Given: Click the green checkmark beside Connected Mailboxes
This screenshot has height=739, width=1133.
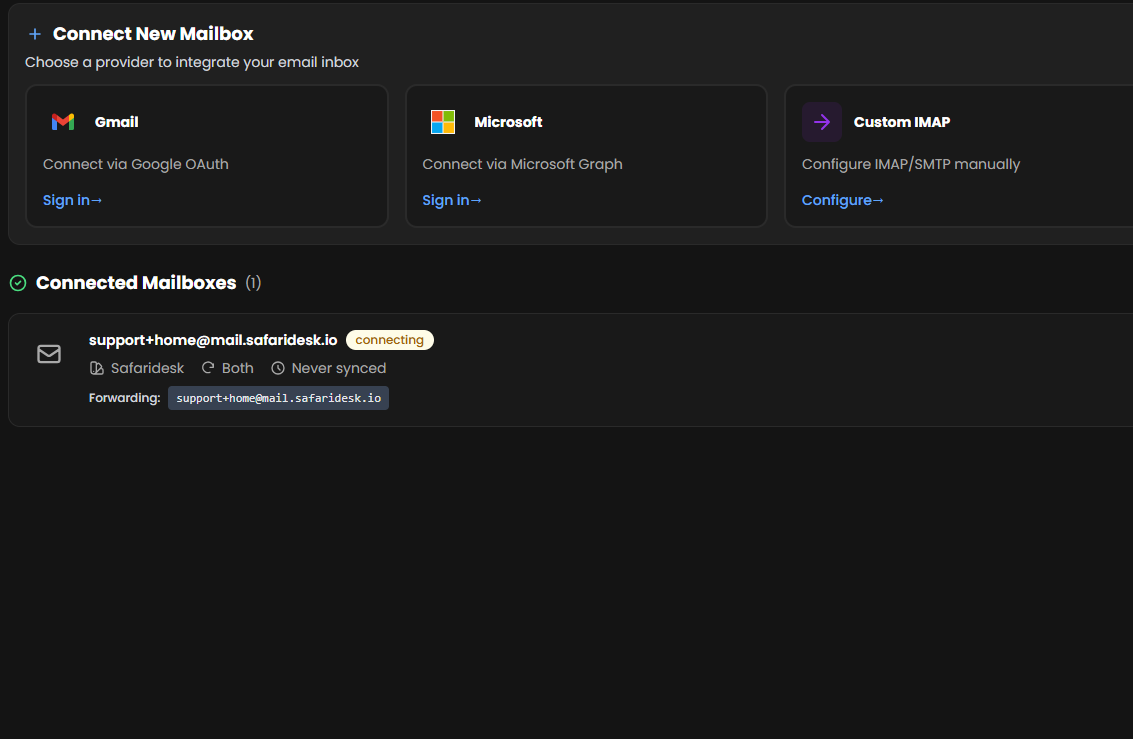Looking at the screenshot, I should coord(17,283).
